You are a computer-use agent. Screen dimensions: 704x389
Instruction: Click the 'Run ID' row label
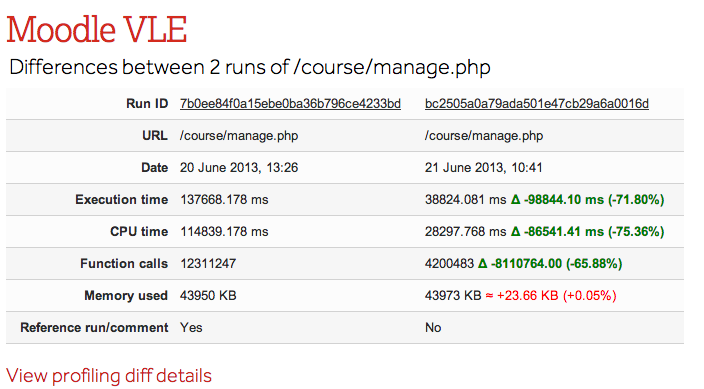[147, 104]
